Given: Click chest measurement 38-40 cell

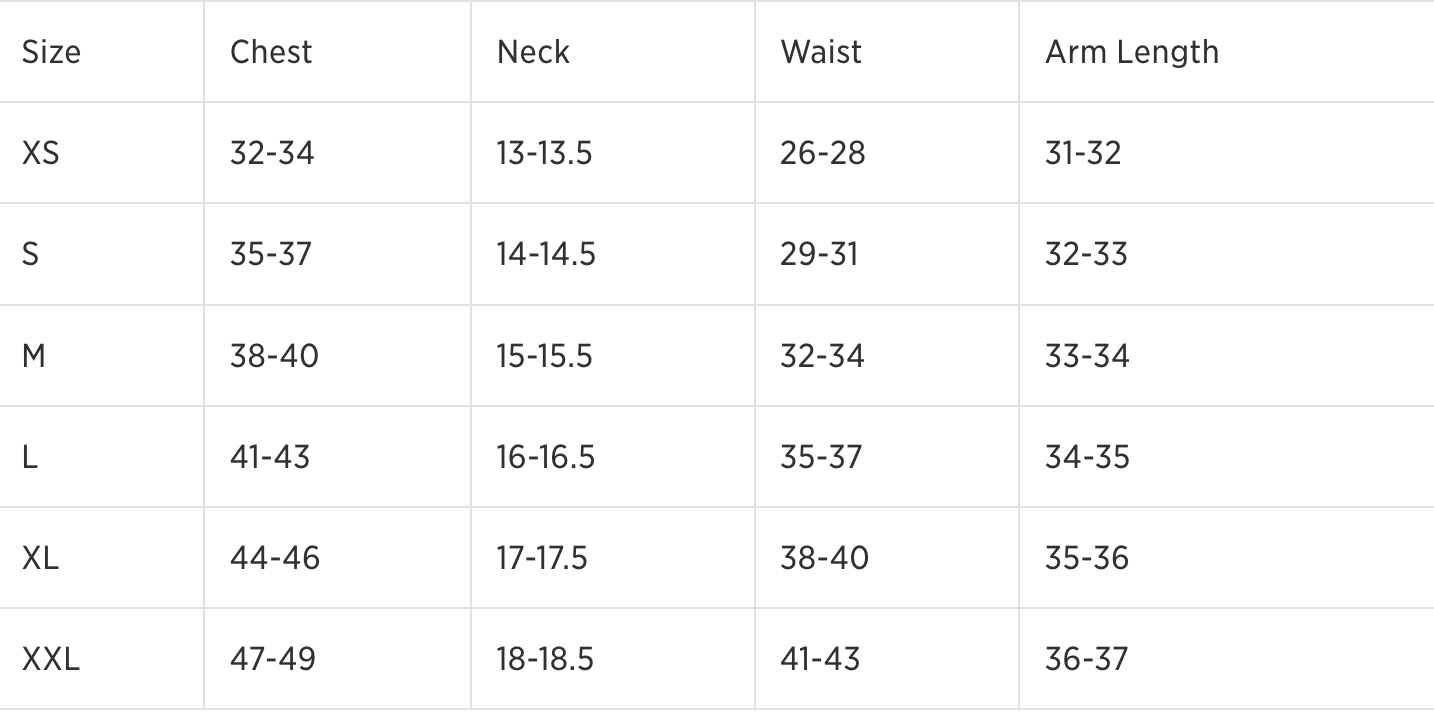Looking at the screenshot, I should [274, 356].
